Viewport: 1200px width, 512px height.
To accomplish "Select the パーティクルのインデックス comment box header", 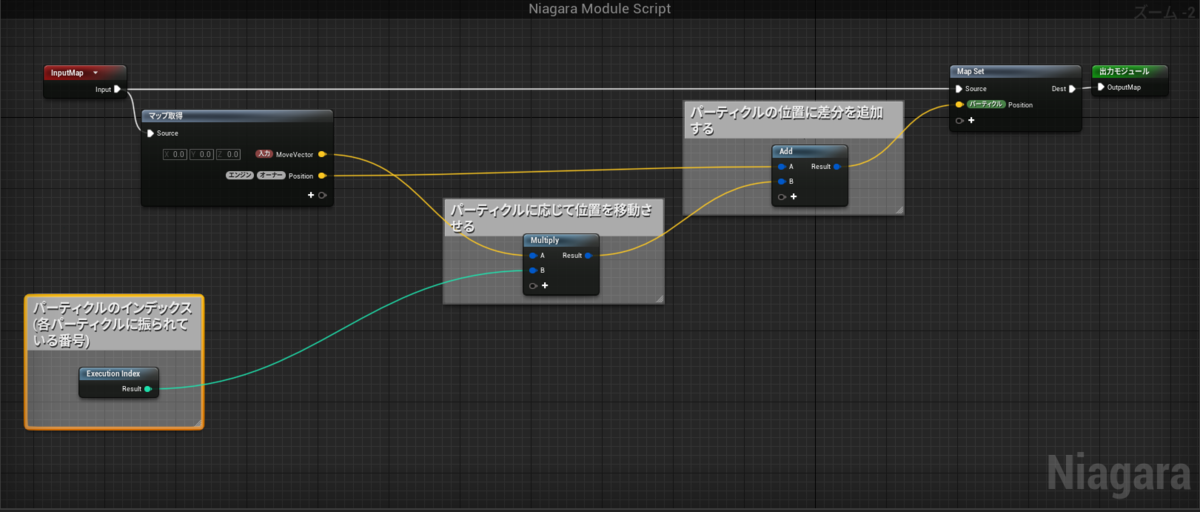I will pyautogui.click(x=114, y=324).
